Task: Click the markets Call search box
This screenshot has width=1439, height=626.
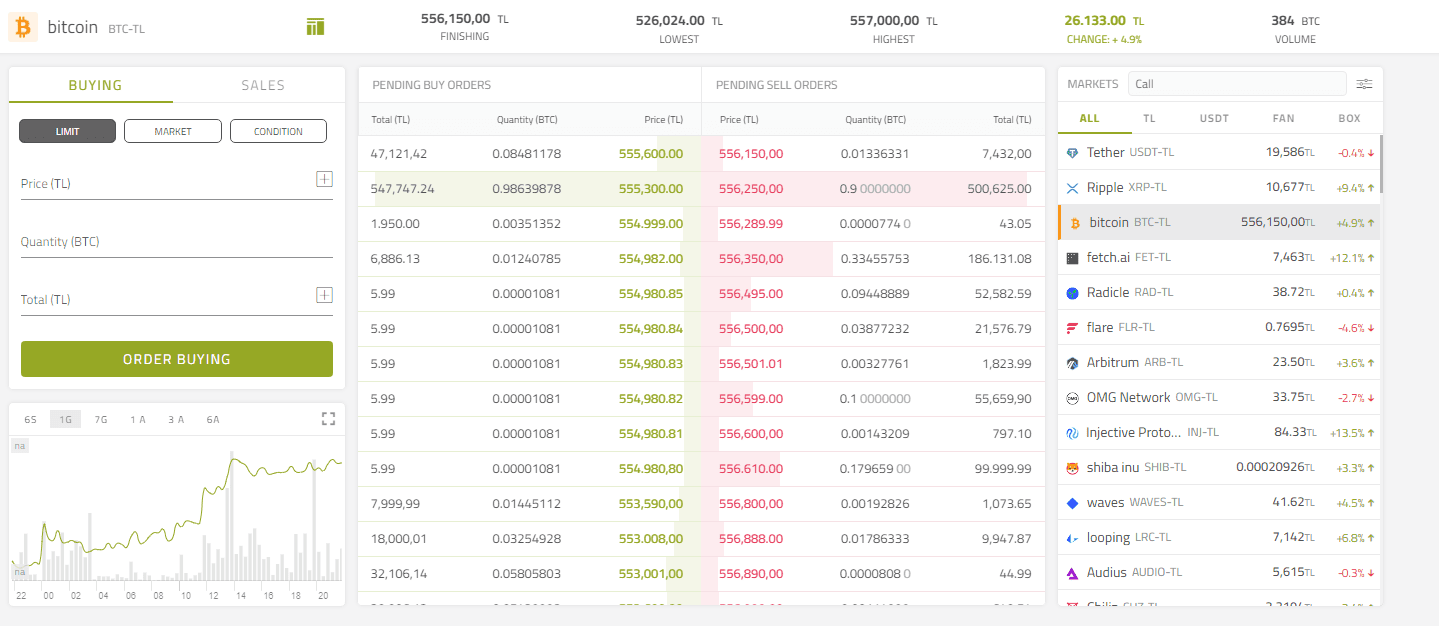Action: point(1237,84)
